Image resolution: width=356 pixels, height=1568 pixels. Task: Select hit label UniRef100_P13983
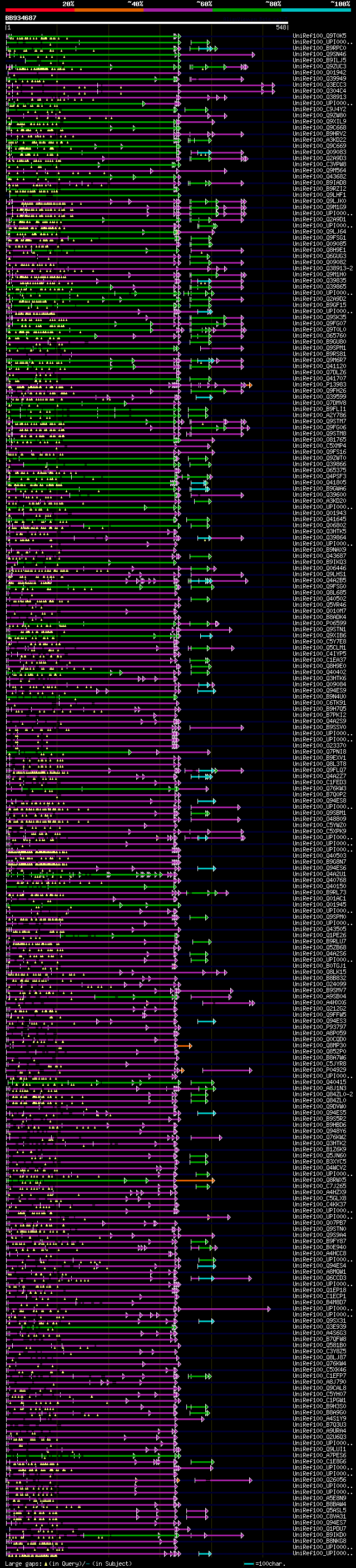tap(319, 384)
